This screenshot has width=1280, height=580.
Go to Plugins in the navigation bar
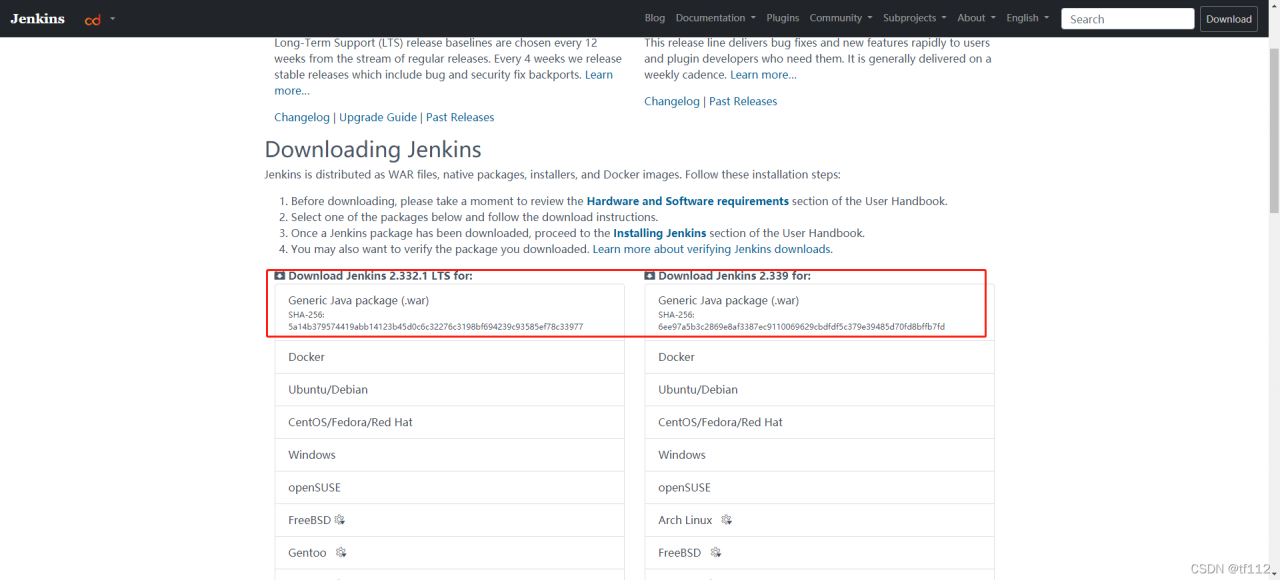783,18
